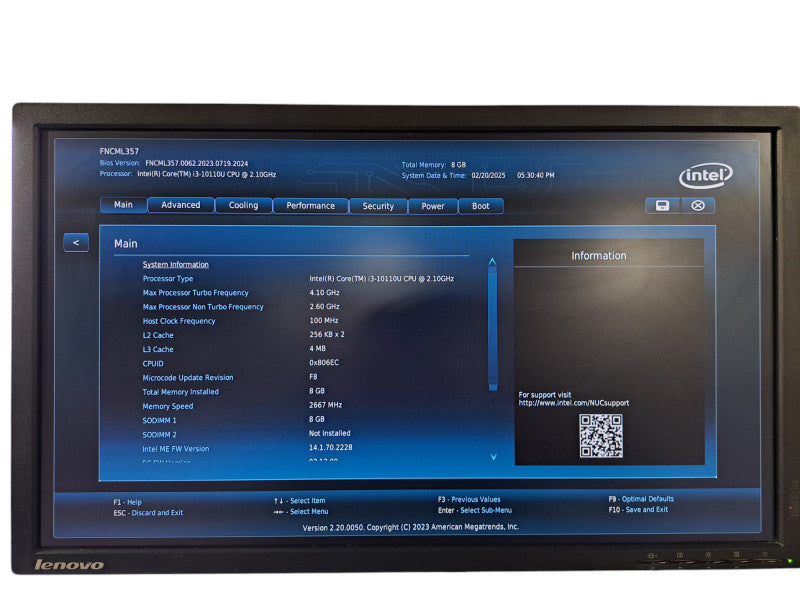Click the Bios Version string in header
The width and height of the screenshot is (800, 600).
[x=196, y=164]
